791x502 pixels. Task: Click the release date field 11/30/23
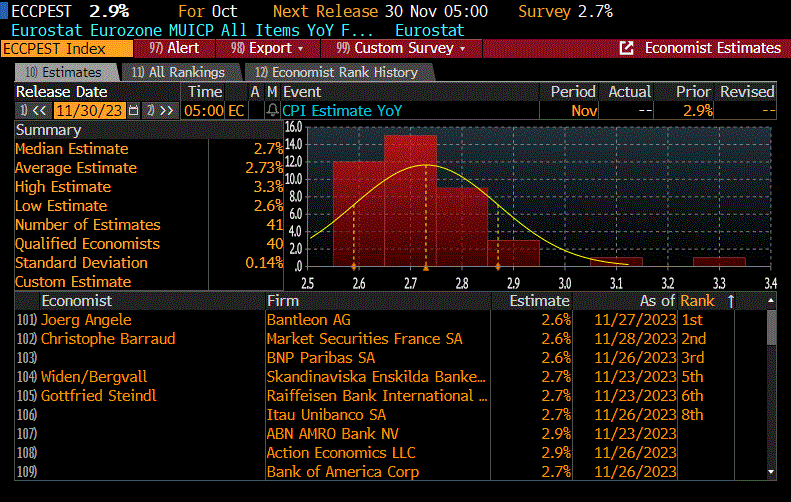[89, 110]
